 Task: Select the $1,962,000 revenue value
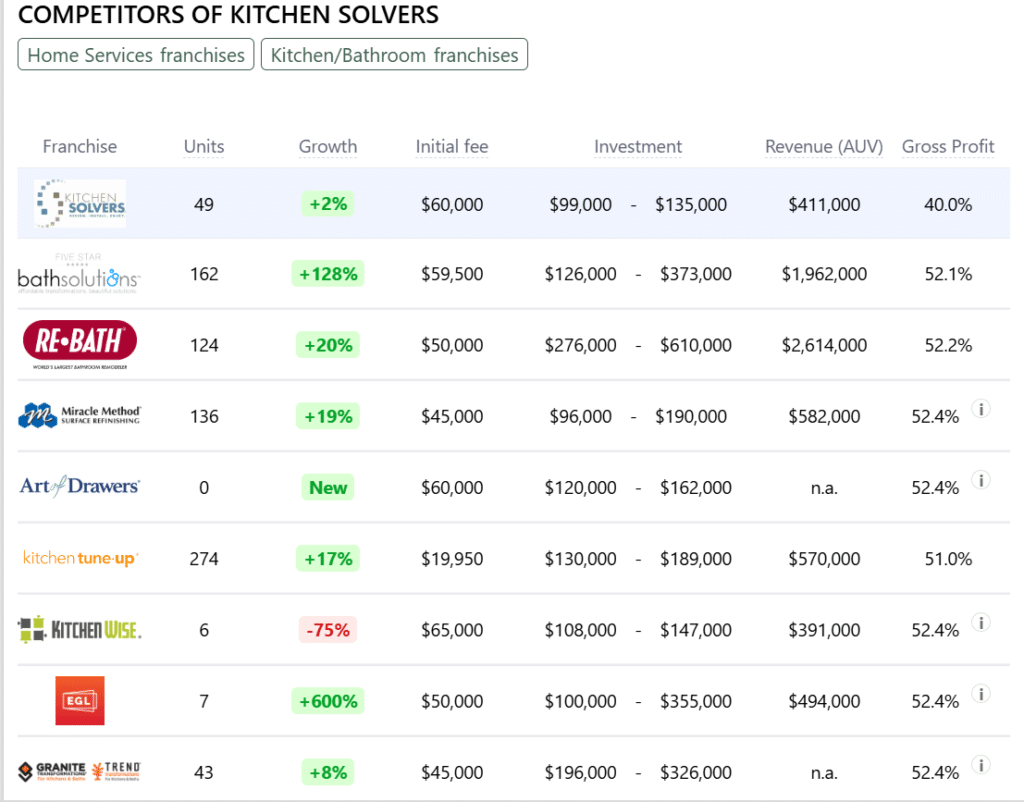coord(824,274)
